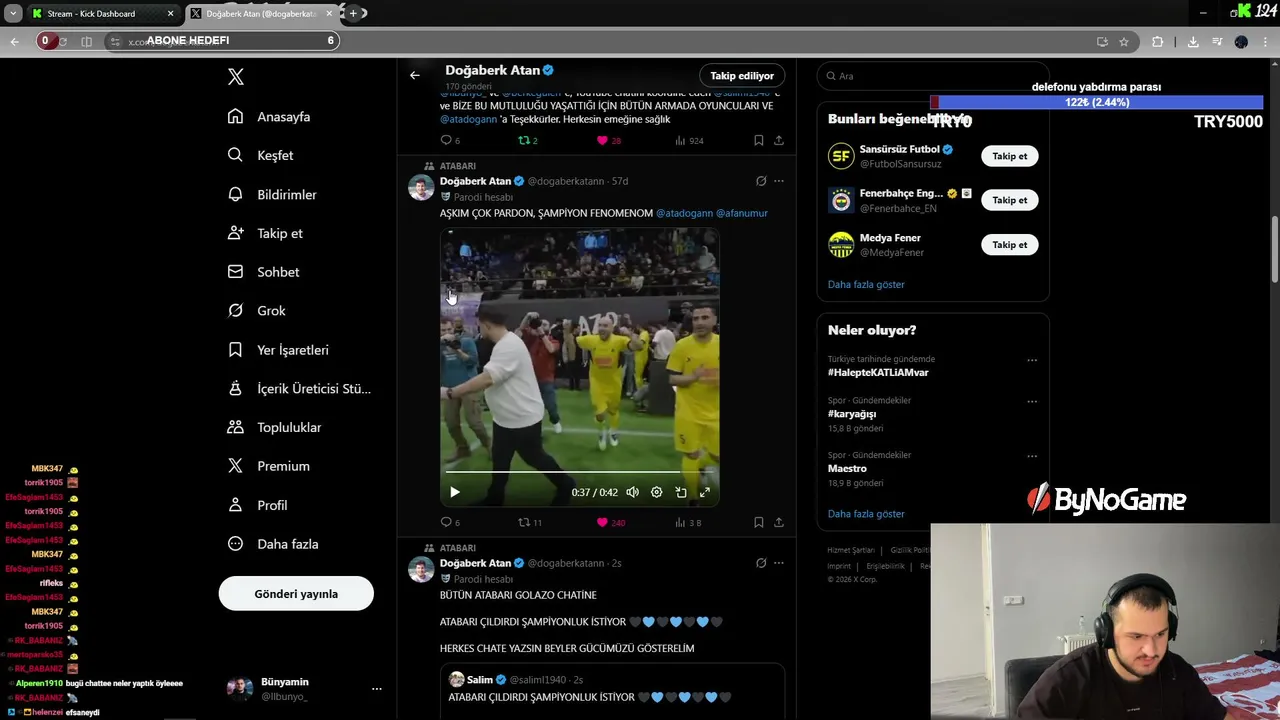Open more options on the 57d post
1280x720 pixels.
pyautogui.click(x=779, y=181)
